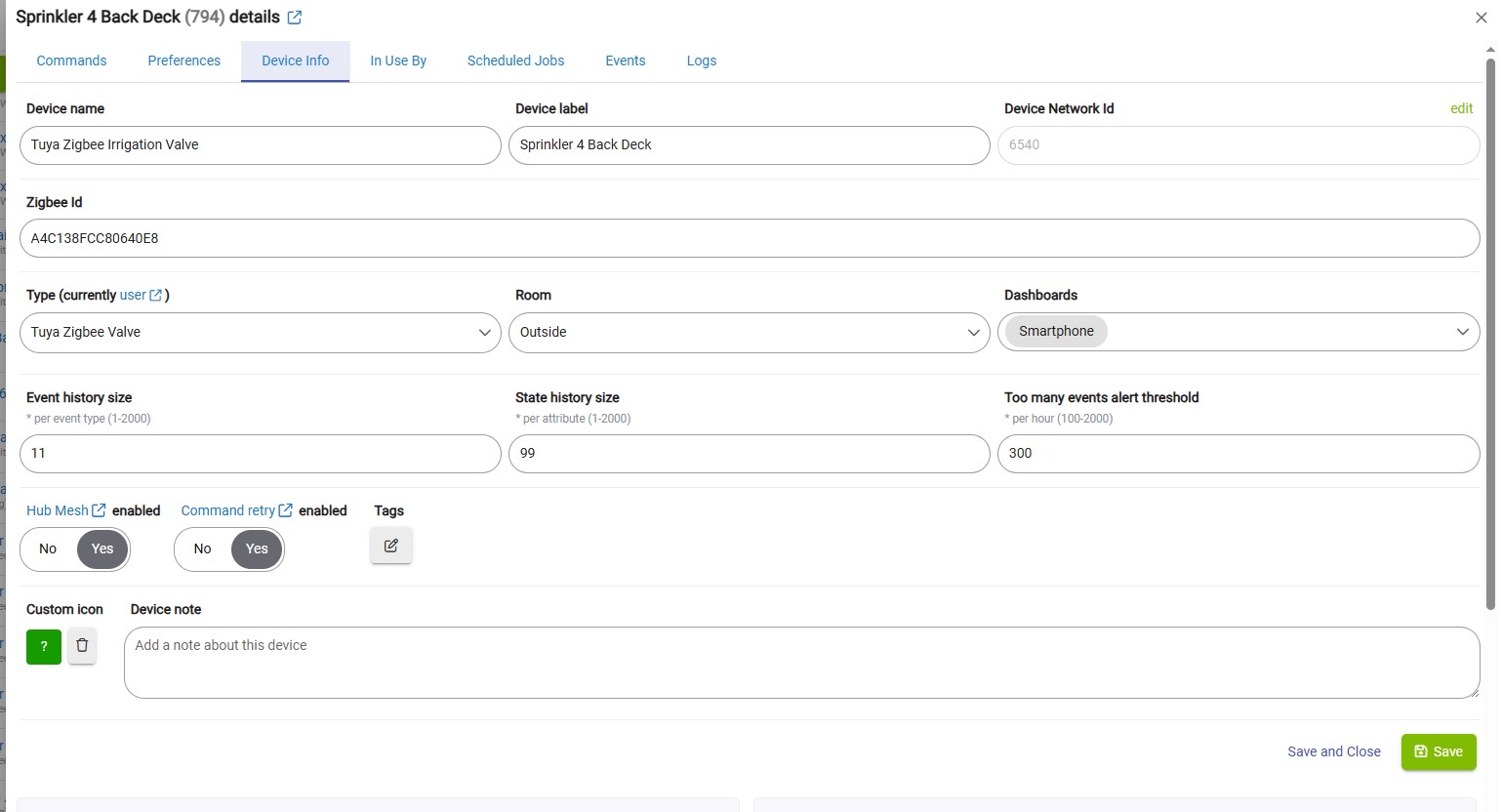The width and height of the screenshot is (1502, 812).
Task: Click the dialog's vertical scrollbar
Action: (1490, 334)
